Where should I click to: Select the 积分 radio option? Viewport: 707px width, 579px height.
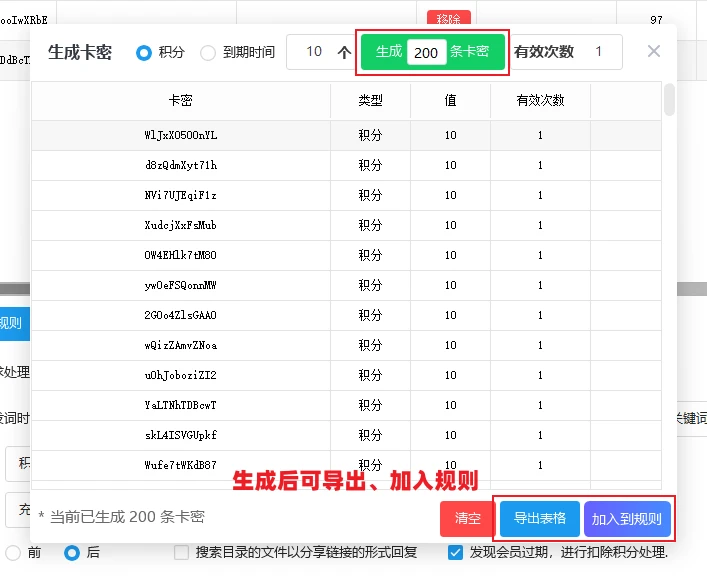(x=144, y=52)
